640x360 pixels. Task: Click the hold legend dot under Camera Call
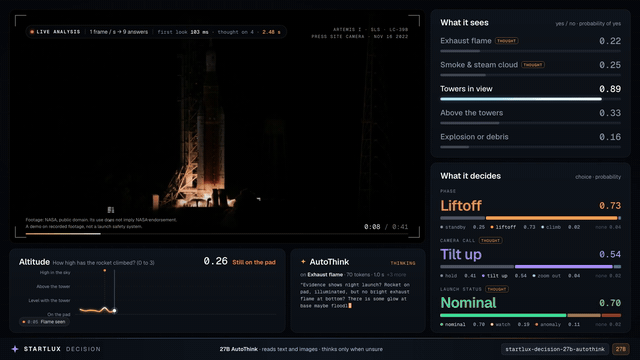point(442,276)
